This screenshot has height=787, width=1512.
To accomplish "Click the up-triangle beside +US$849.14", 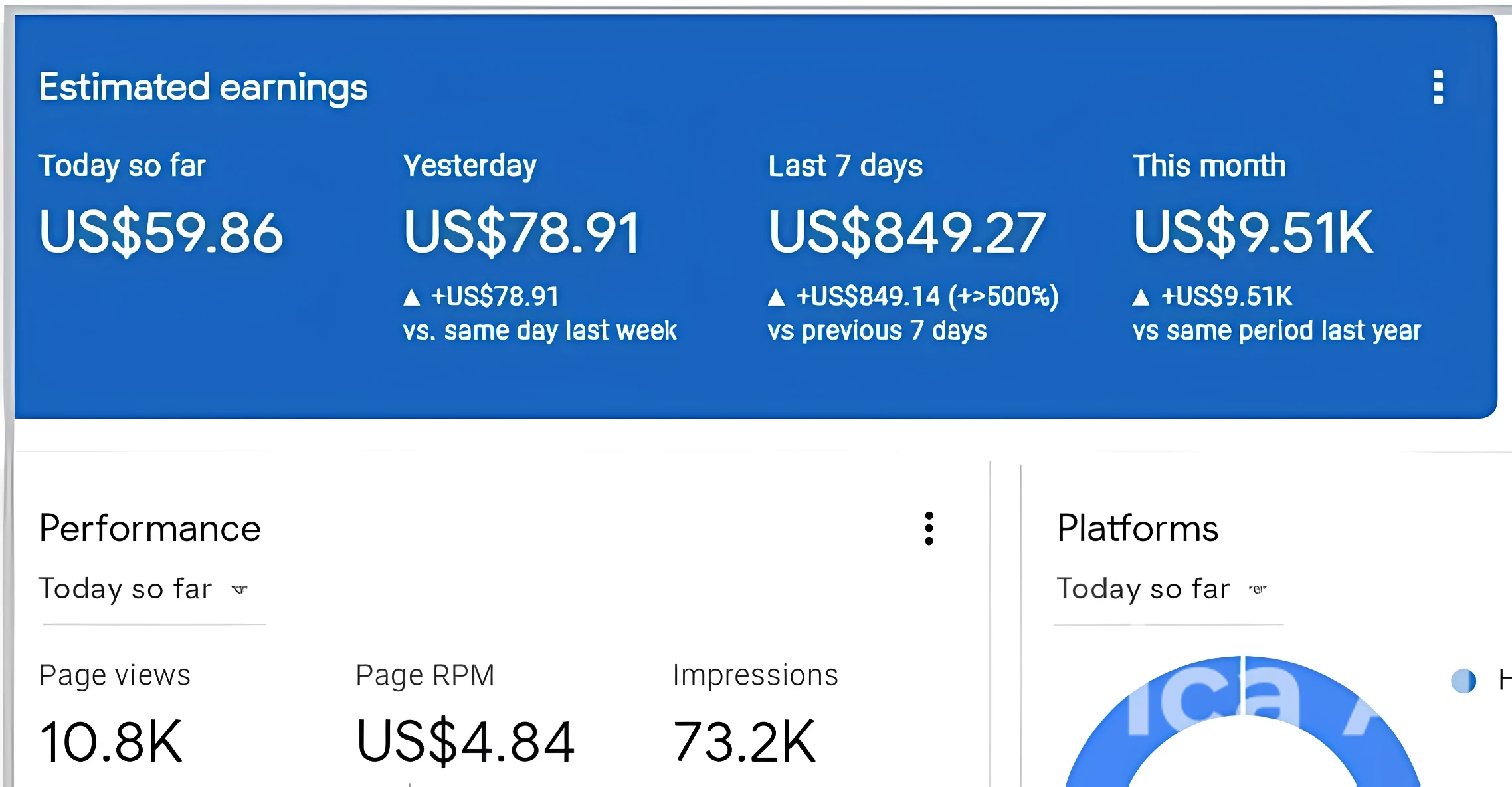I will pyautogui.click(x=776, y=297).
